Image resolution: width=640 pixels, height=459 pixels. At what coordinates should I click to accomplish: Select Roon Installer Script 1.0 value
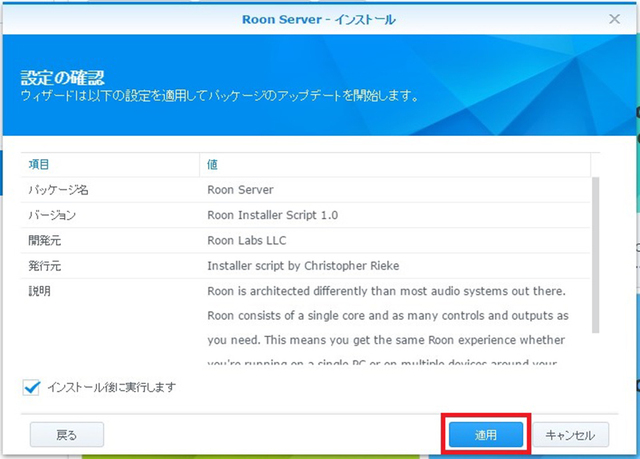273,215
